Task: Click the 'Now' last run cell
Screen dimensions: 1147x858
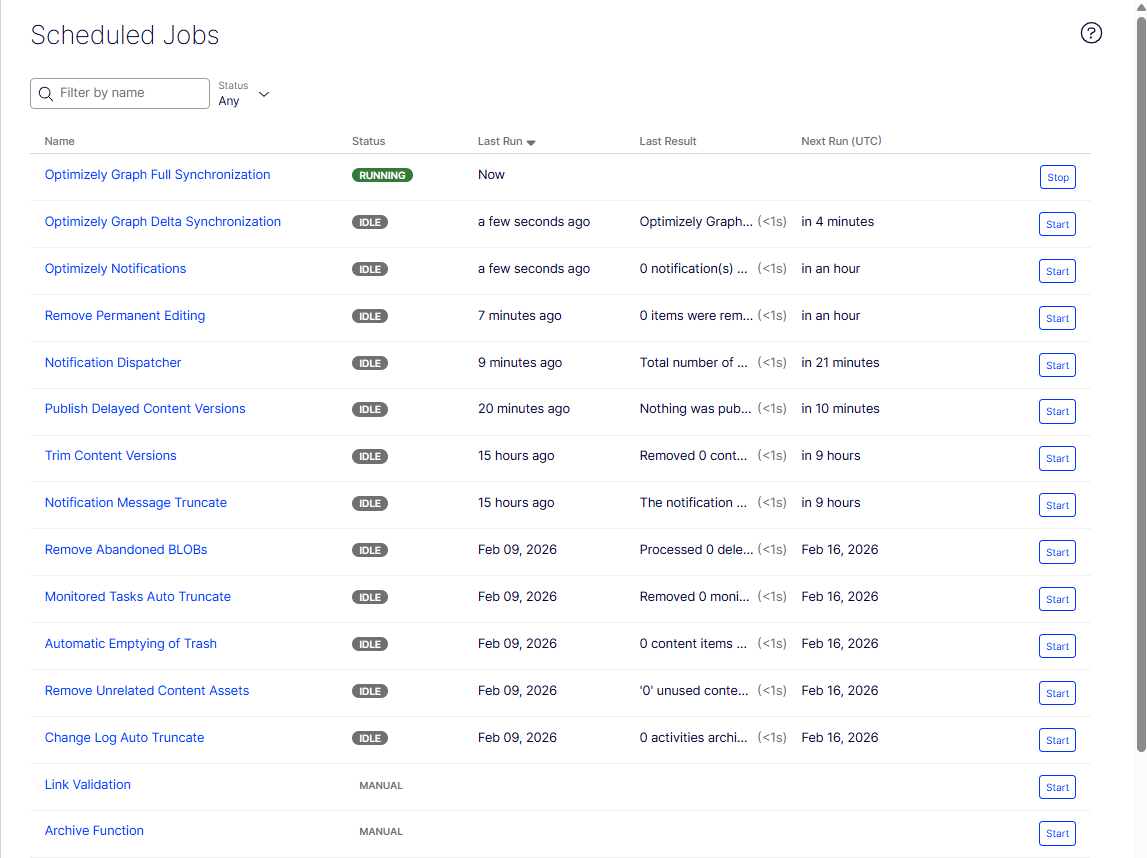Action: 492,175
